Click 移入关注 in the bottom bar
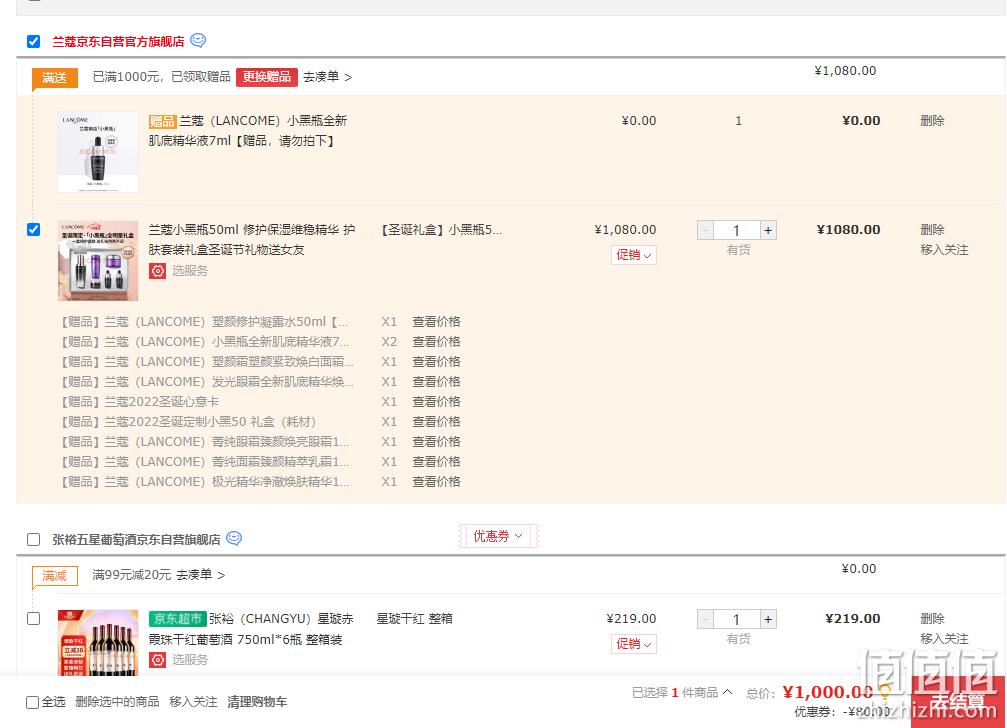Image resolution: width=1007 pixels, height=728 pixels. tap(193, 702)
